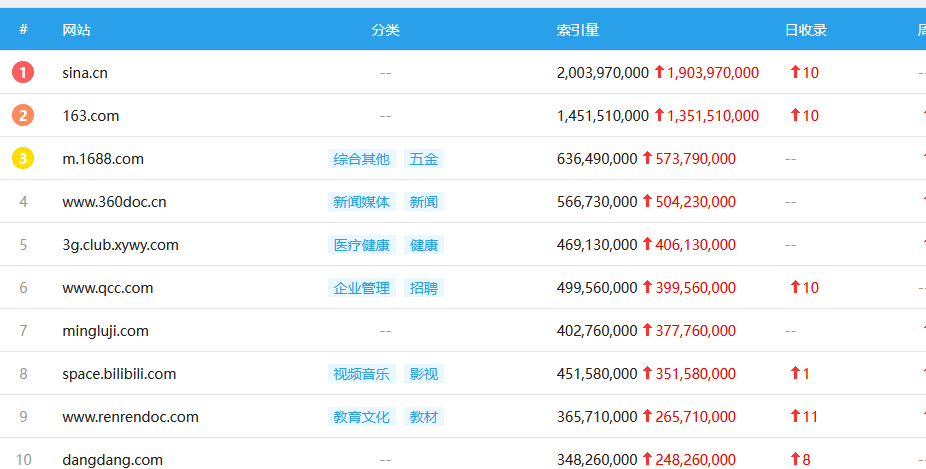This screenshot has height=469, width=926.
Task: Click up arrow in www.qcc.com daily column
Action: tap(795, 287)
